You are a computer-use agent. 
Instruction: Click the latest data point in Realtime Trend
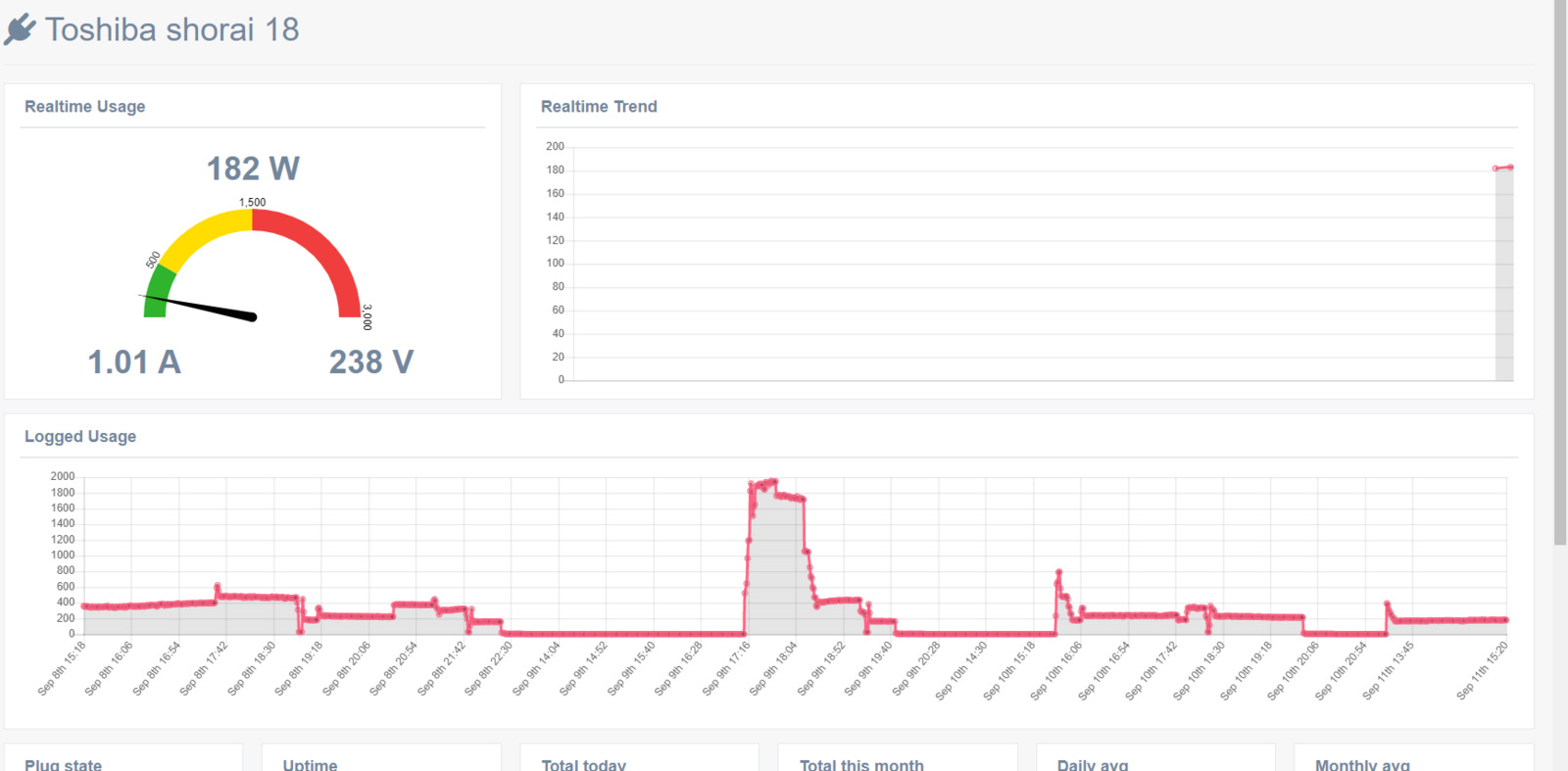pos(1510,168)
